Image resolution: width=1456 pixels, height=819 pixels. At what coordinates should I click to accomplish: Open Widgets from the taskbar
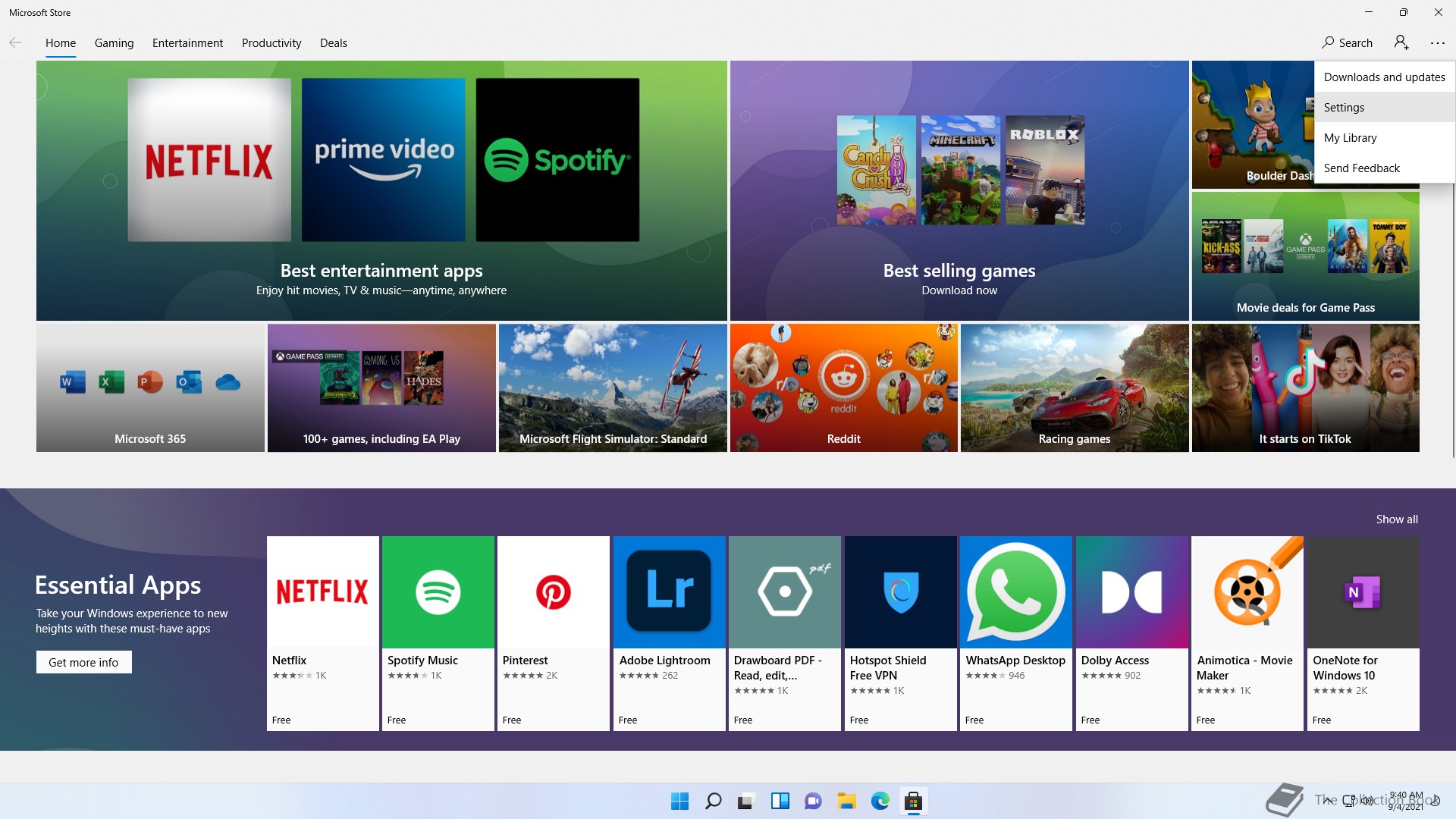click(x=780, y=801)
